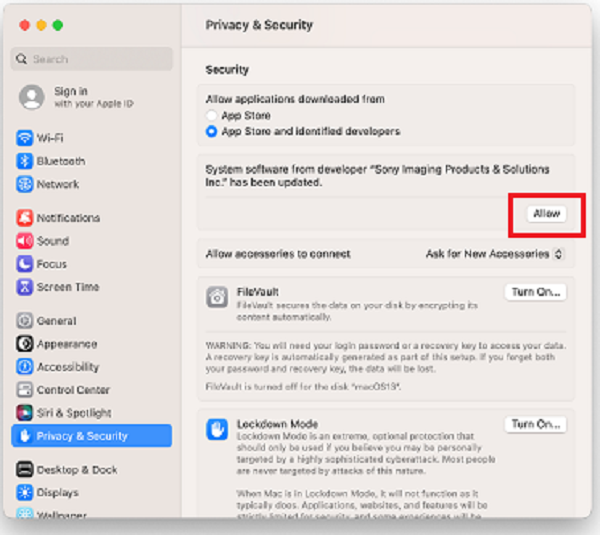
Task: Click the Focus moon icon
Action: click(25, 264)
